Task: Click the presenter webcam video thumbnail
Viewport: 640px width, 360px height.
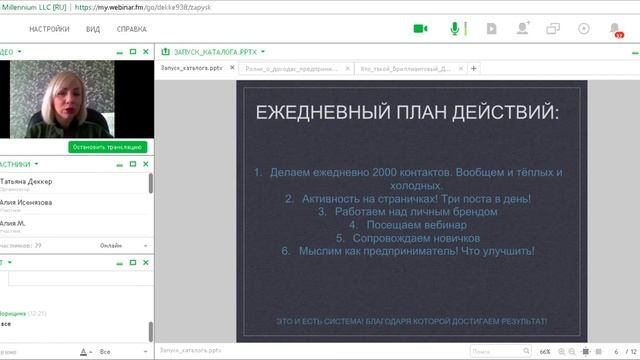Action: 62,99
